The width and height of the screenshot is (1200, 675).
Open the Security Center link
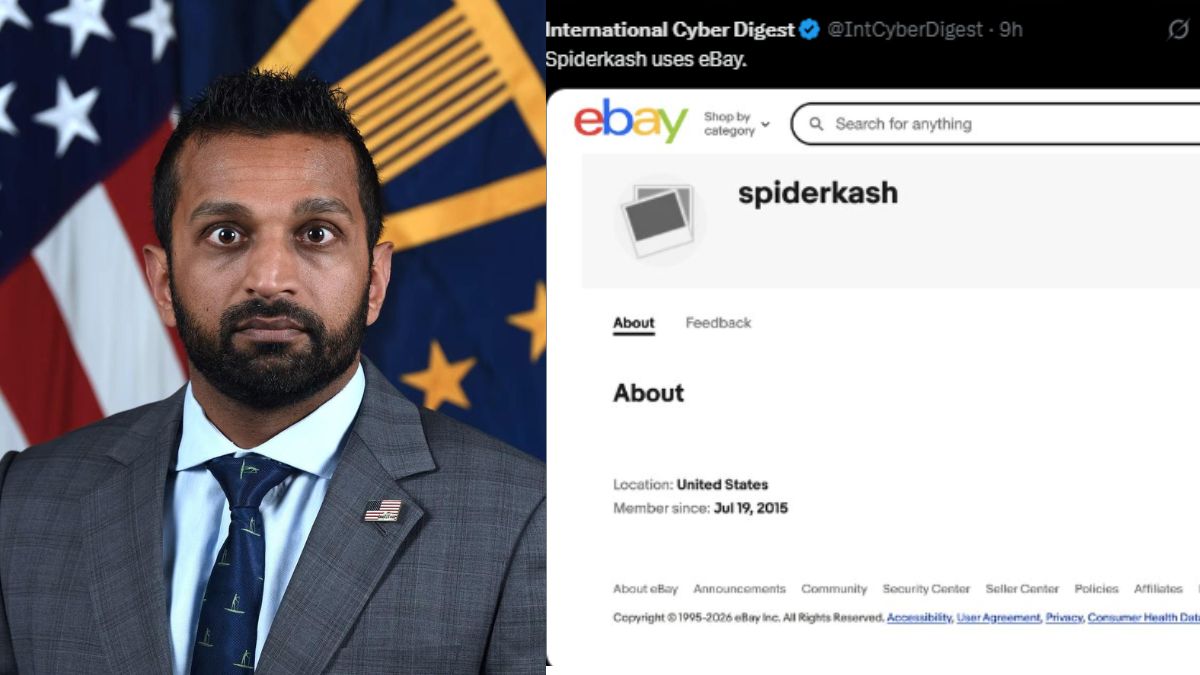(x=926, y=589)
